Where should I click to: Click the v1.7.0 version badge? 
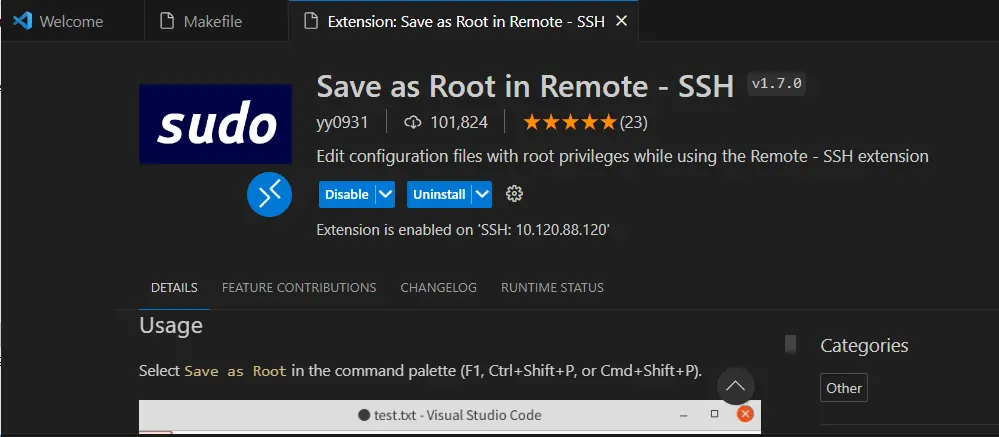(x=776, y=83)
